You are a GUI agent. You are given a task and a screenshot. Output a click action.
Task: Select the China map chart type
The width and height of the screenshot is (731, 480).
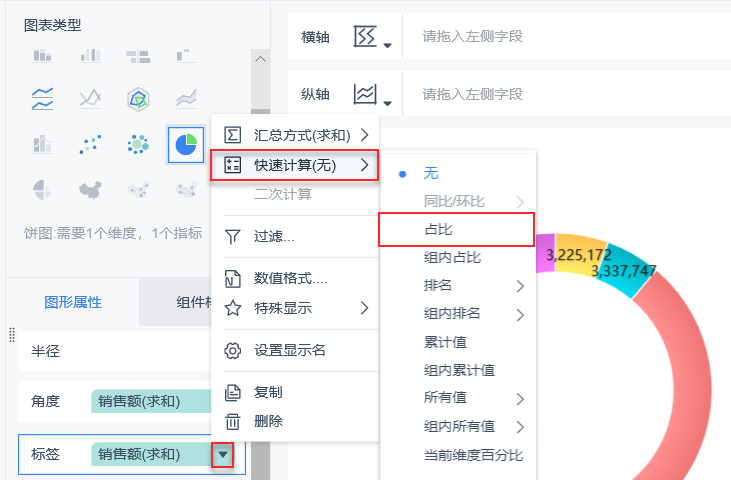point(90,190)
